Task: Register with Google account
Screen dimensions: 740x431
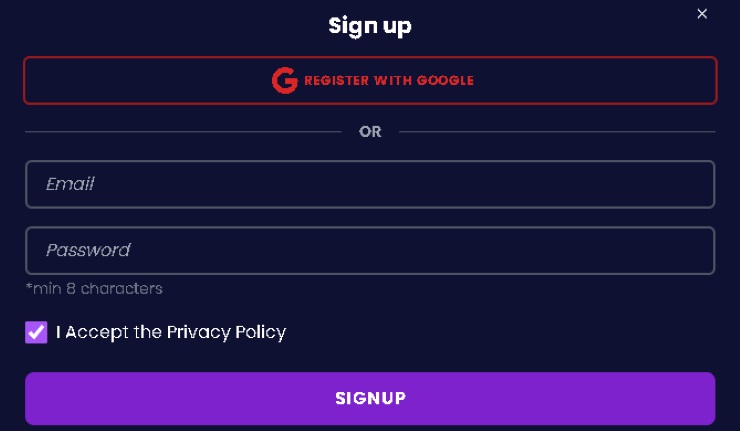Action: (370, 80)
